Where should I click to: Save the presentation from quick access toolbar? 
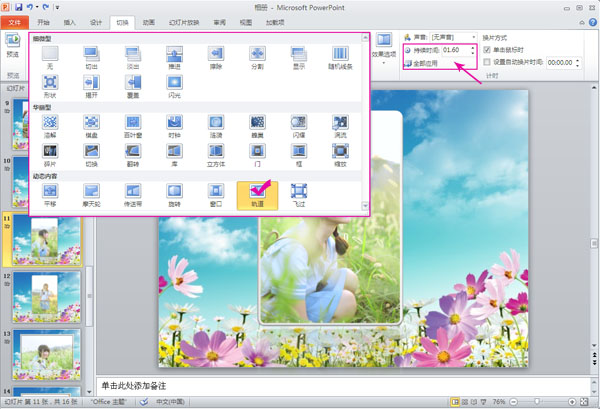(x=18, y=7)
